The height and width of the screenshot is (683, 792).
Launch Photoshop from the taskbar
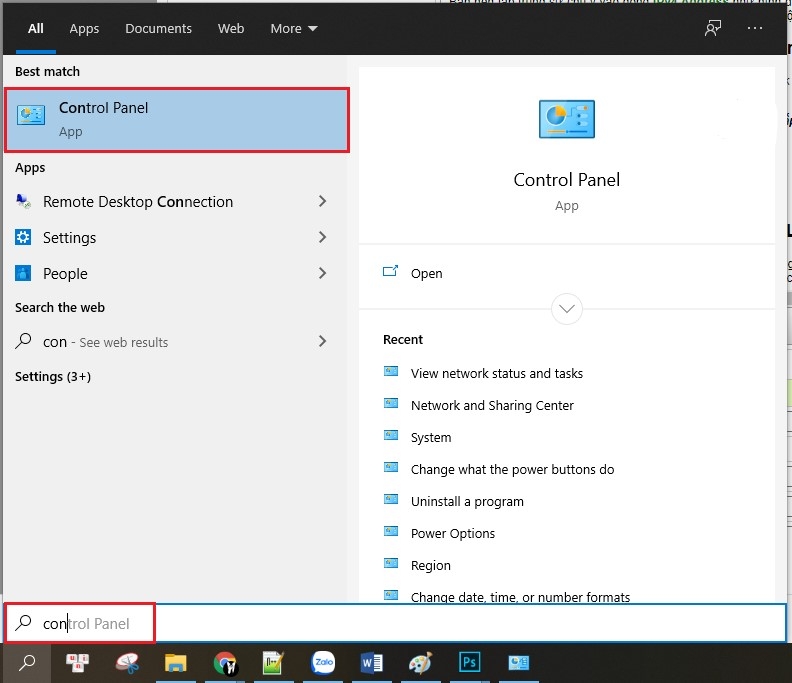469,662
